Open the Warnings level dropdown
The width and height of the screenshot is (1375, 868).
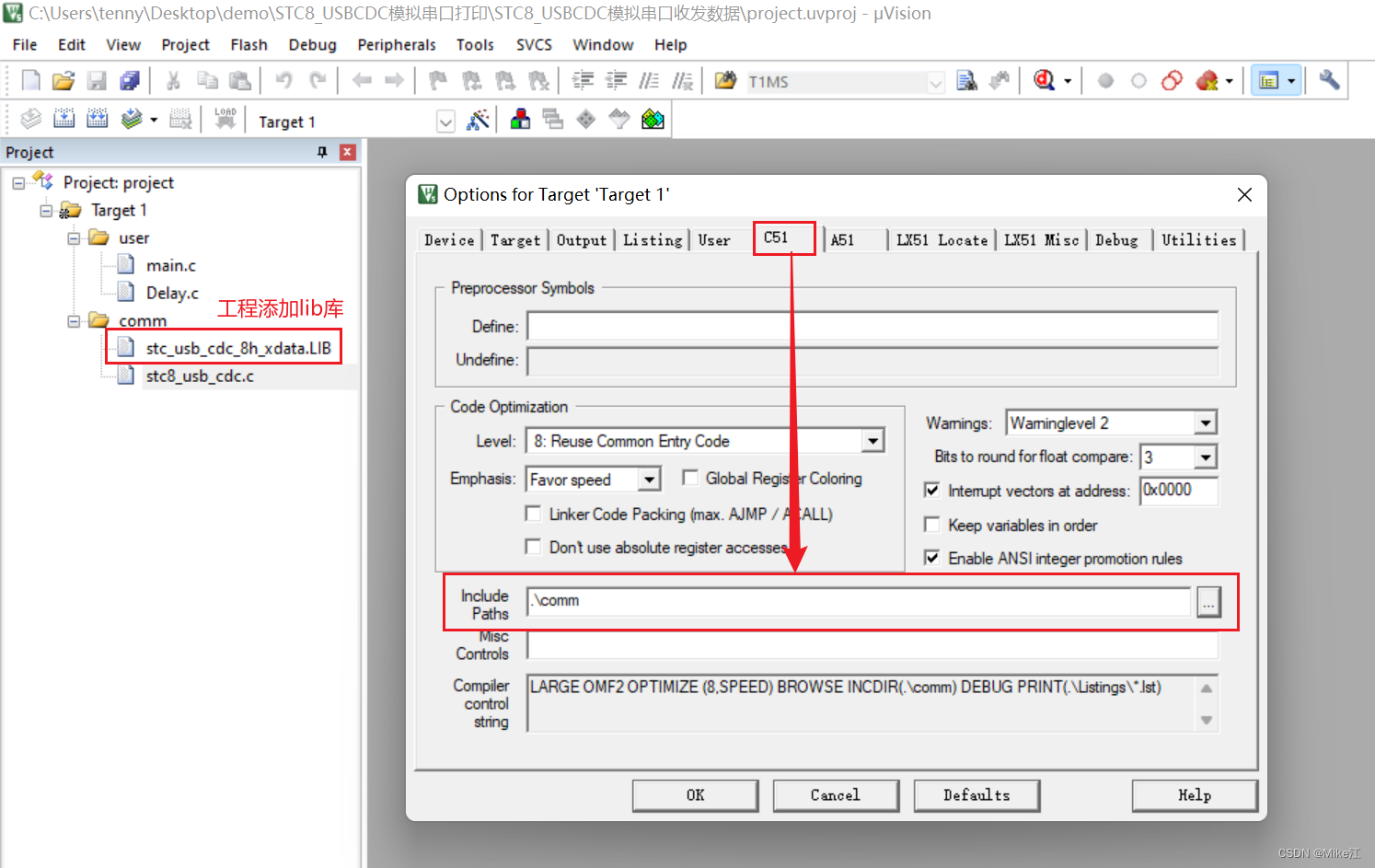pyautogui.click(x=1206, y=422)
